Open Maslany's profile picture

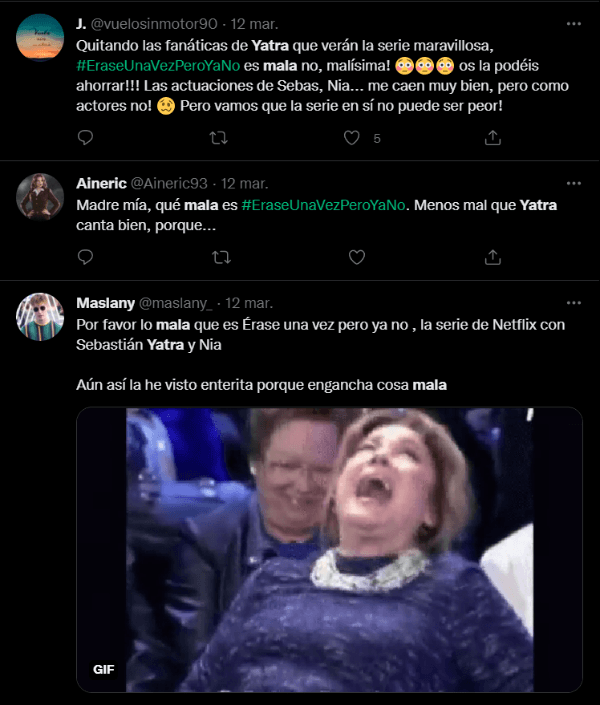pos(40,316)
